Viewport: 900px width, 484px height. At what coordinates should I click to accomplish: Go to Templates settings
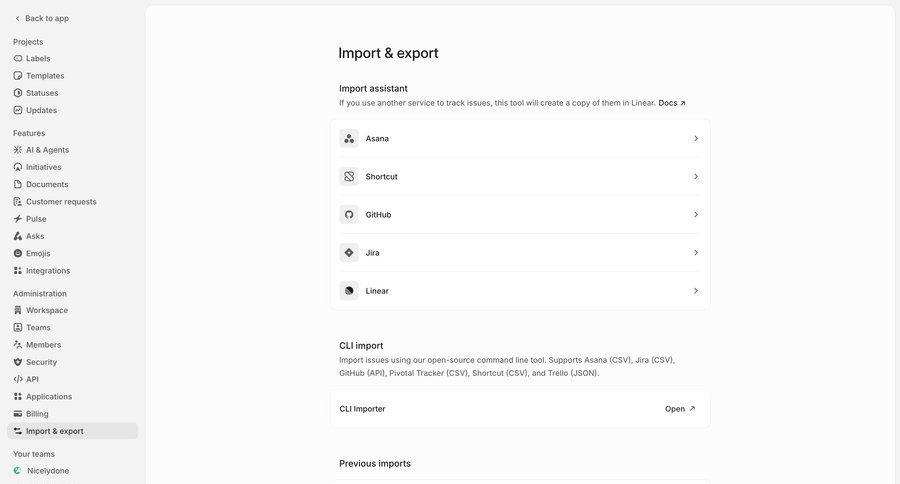(x=72, y=76)
